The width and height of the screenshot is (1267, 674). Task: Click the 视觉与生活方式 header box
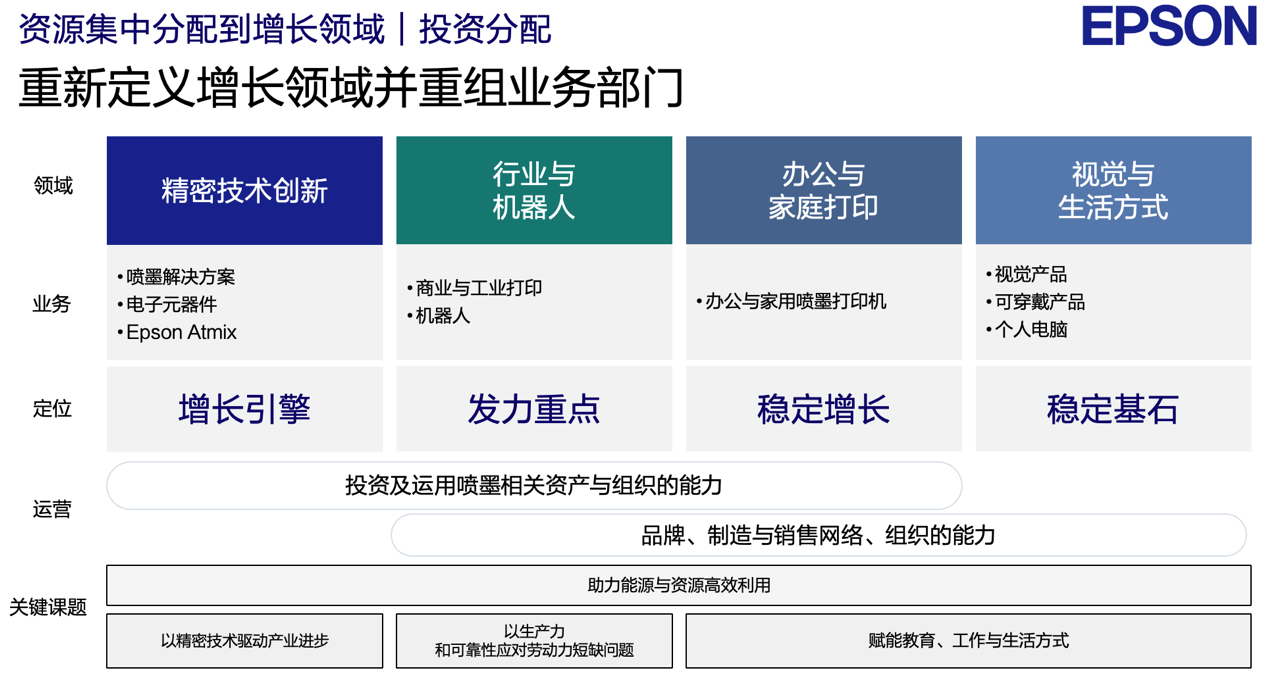[1113, 190]
